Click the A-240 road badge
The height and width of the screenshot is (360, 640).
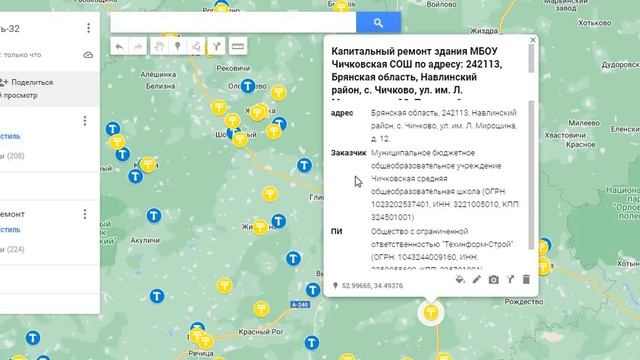click(x=300, y=304)
